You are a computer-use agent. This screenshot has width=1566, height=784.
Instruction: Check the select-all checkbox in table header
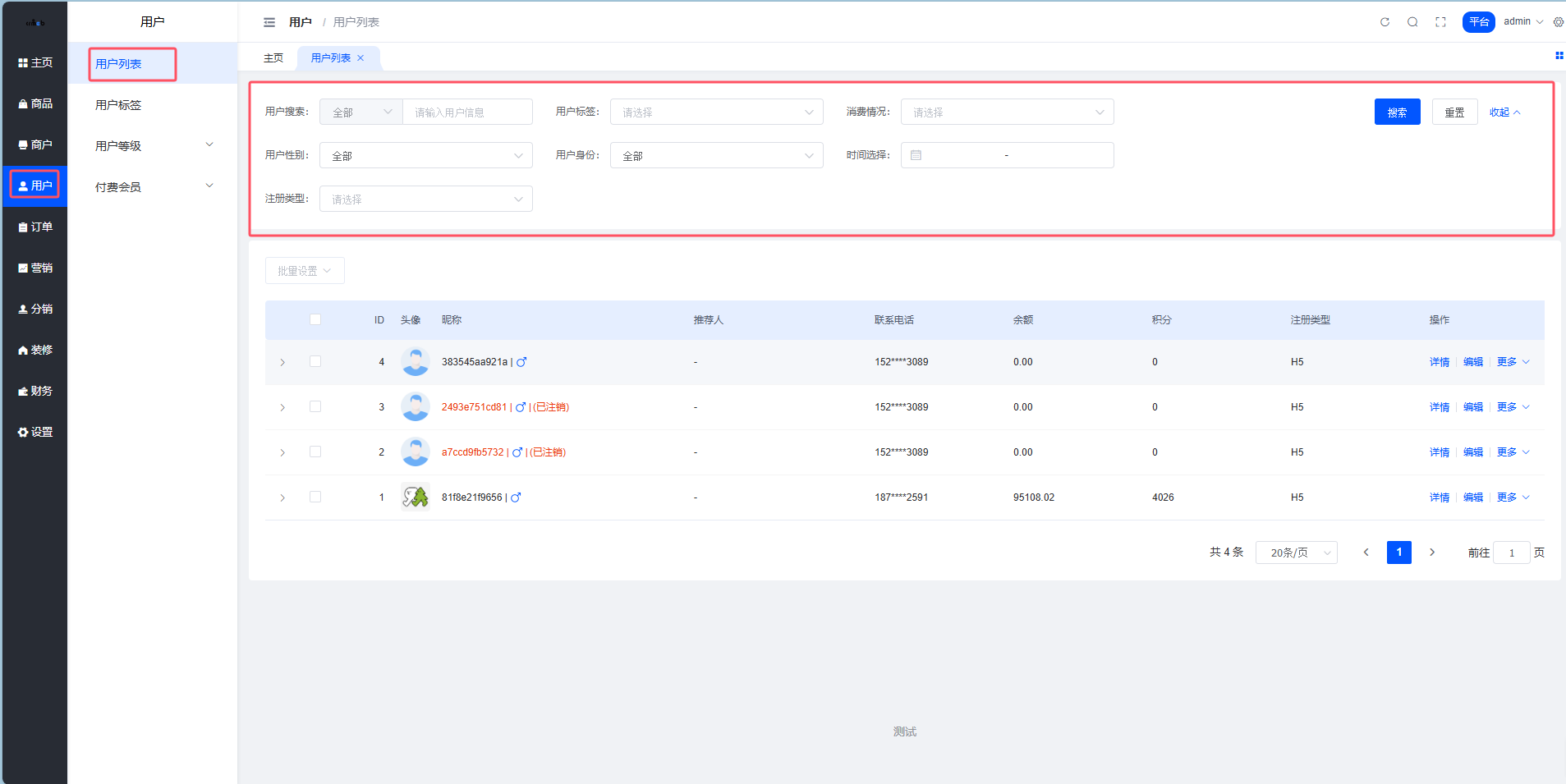pos(315,319)
